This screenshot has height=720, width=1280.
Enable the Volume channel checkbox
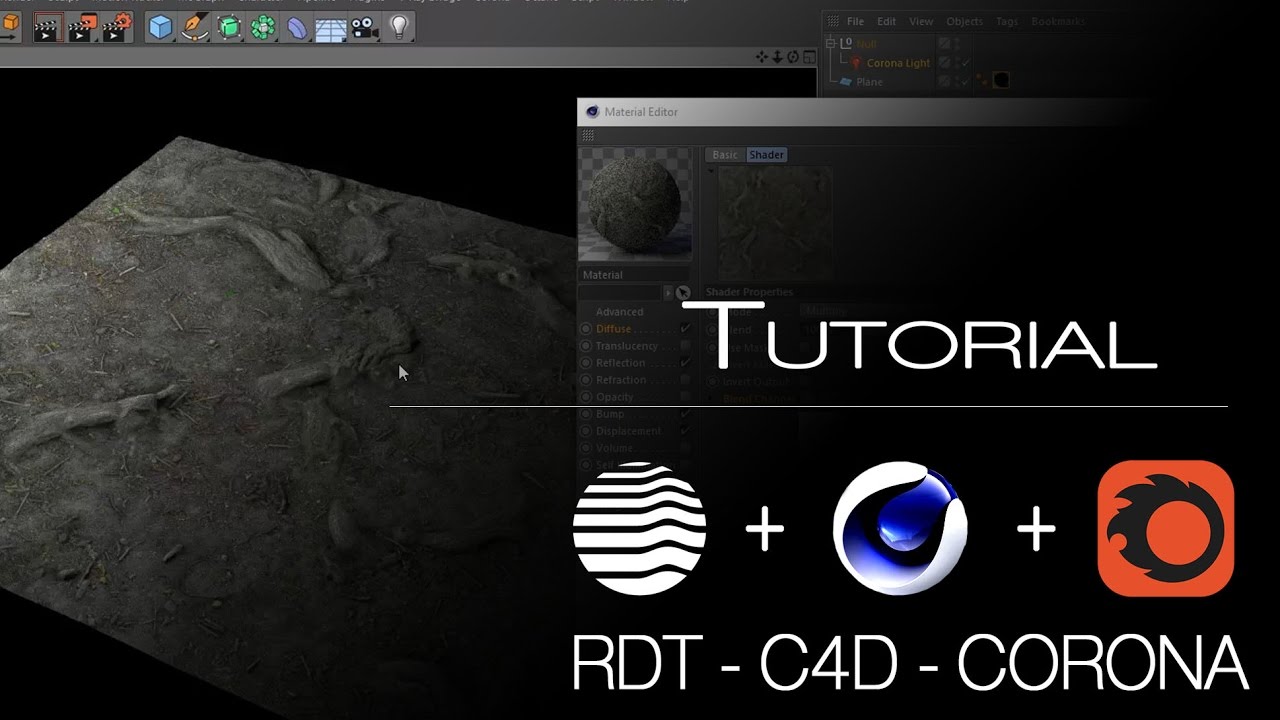(x=685, y=448)
